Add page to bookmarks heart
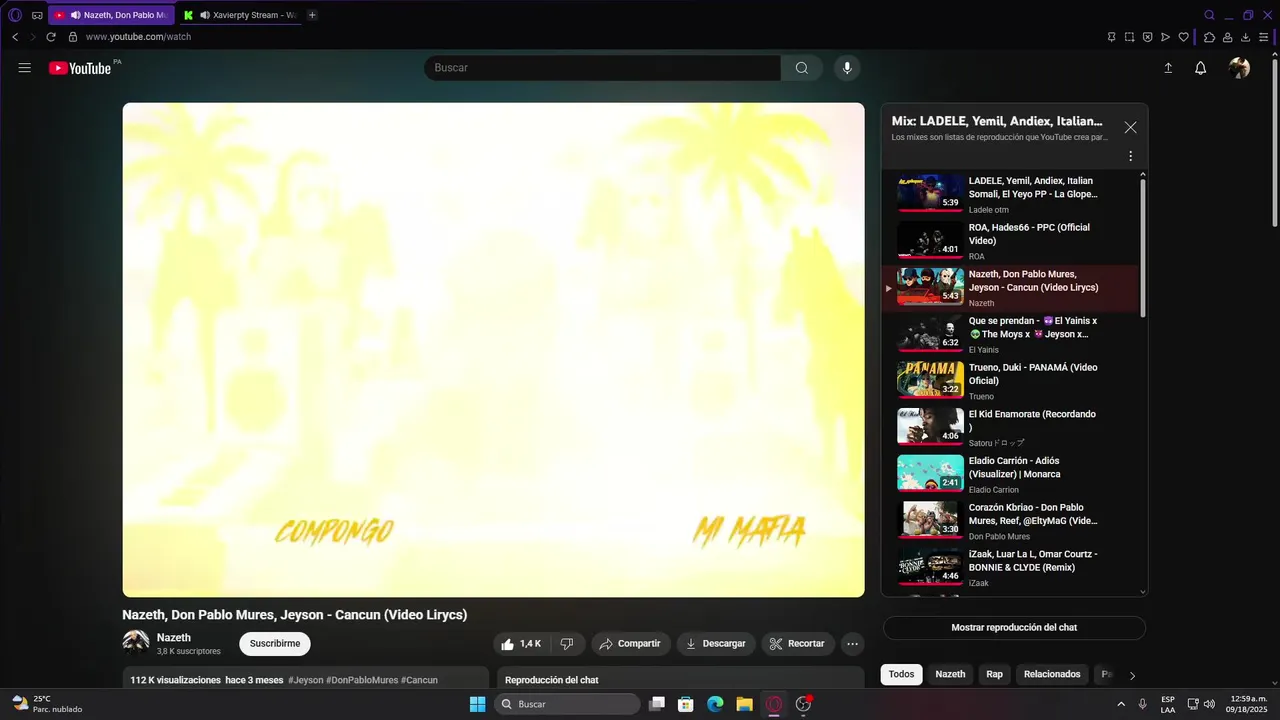The image size is (1280, 720). (1184, 37)
